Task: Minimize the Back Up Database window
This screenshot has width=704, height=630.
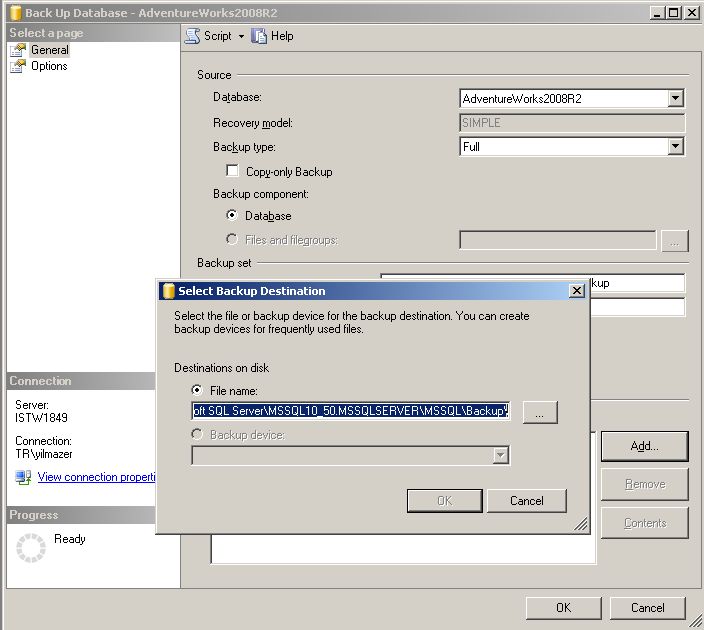Action: point(657,13)
